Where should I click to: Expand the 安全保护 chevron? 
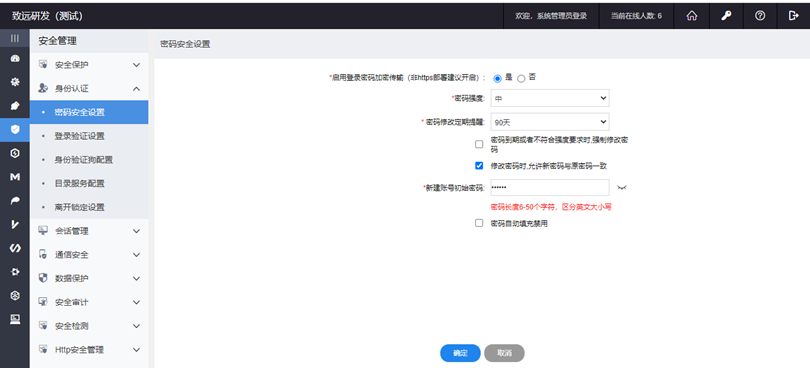pos(136,65)
